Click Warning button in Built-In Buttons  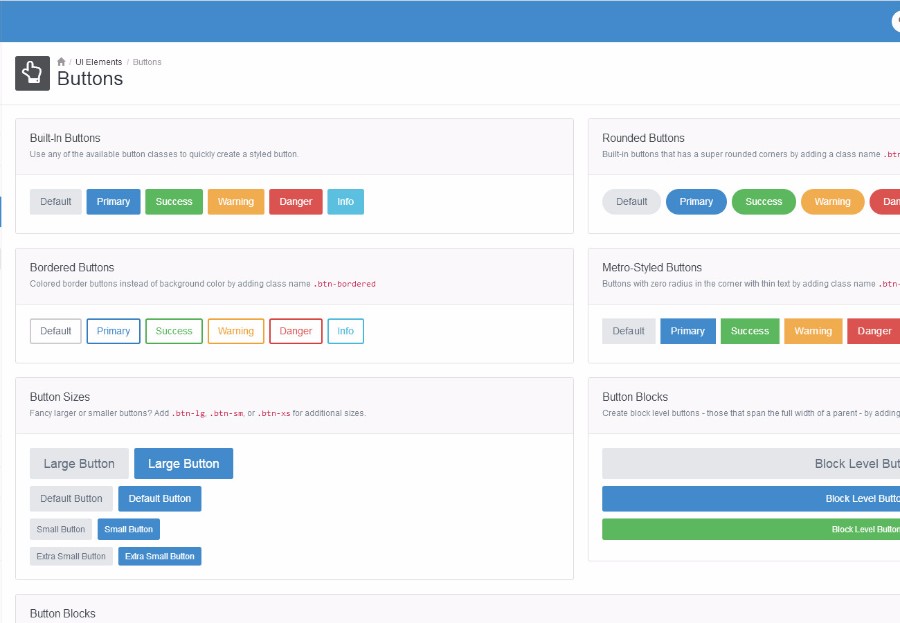click(x=236, y=202)
